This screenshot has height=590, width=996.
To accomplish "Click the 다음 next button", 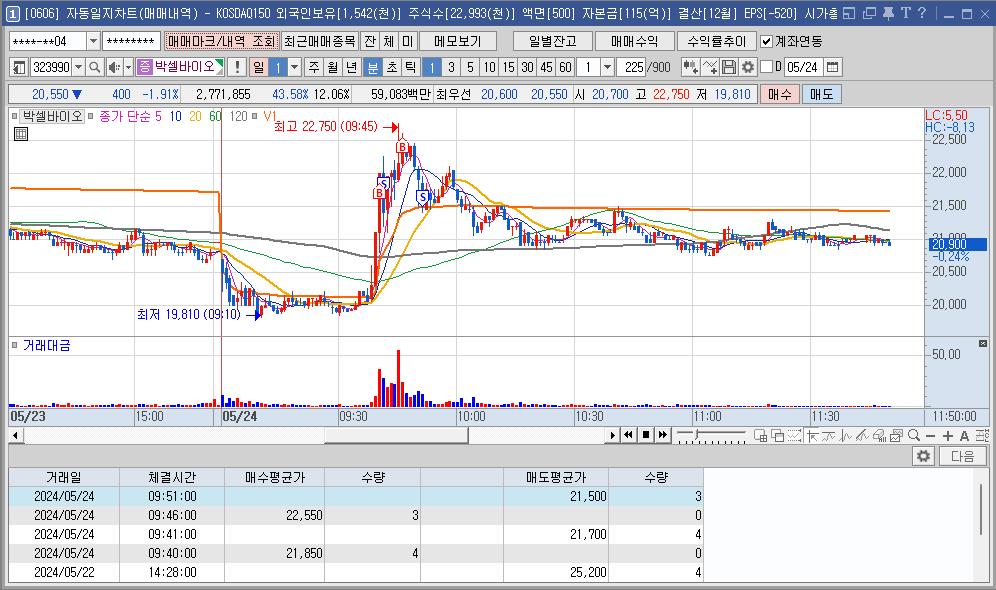I will click(x=962, y=456).
